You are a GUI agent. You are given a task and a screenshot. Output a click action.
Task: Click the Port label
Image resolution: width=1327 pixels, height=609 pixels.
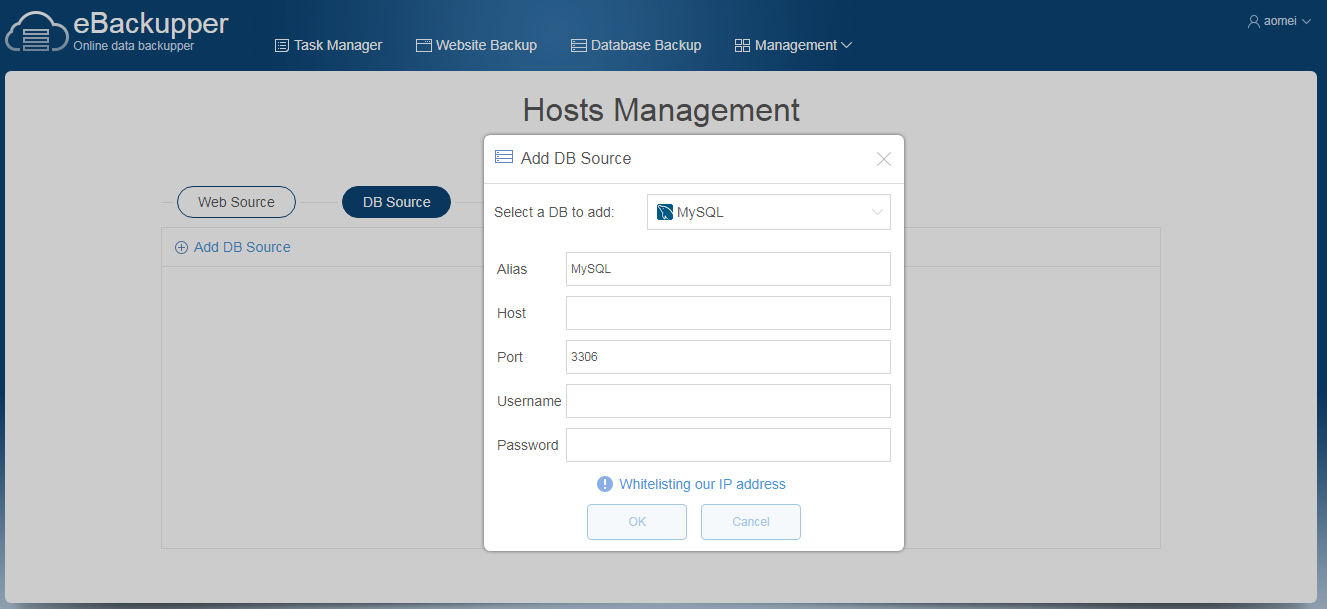510,357
